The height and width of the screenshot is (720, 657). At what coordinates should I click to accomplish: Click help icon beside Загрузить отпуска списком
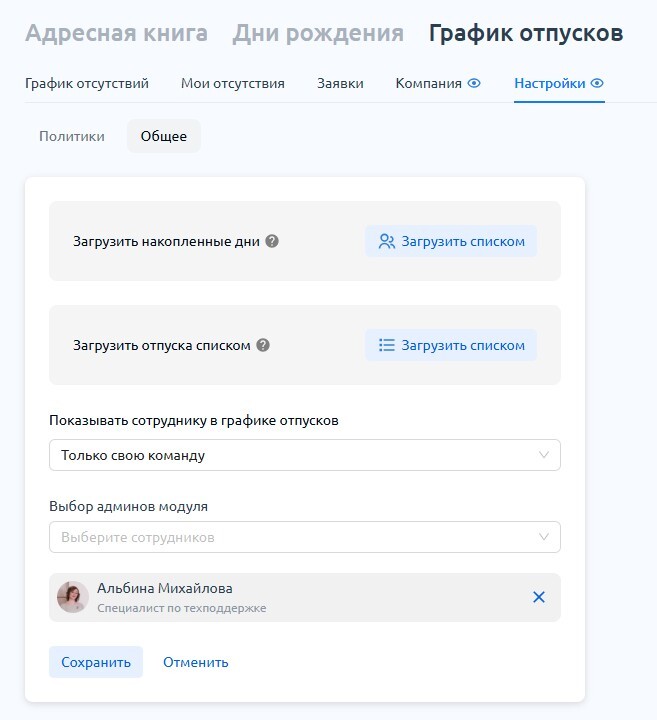tap(263, 345)
